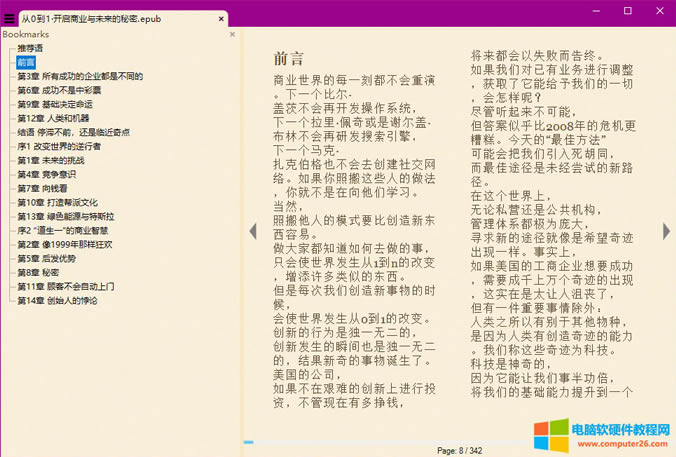Open 第14章 创始人的悖论 chapter

57,300
